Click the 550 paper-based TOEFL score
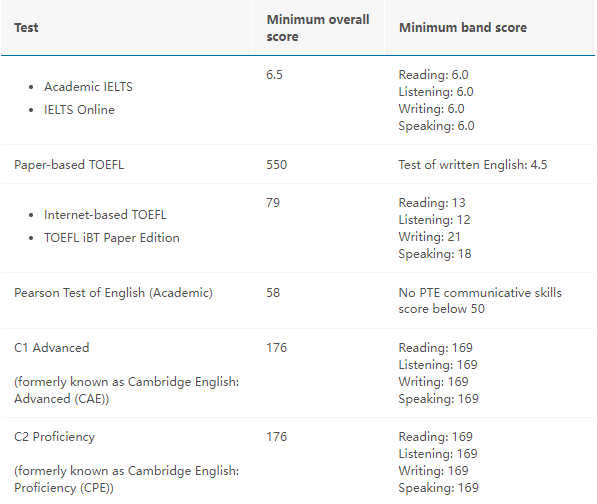Viewport: 597px width, 504px height. click(x=276, y=165)
